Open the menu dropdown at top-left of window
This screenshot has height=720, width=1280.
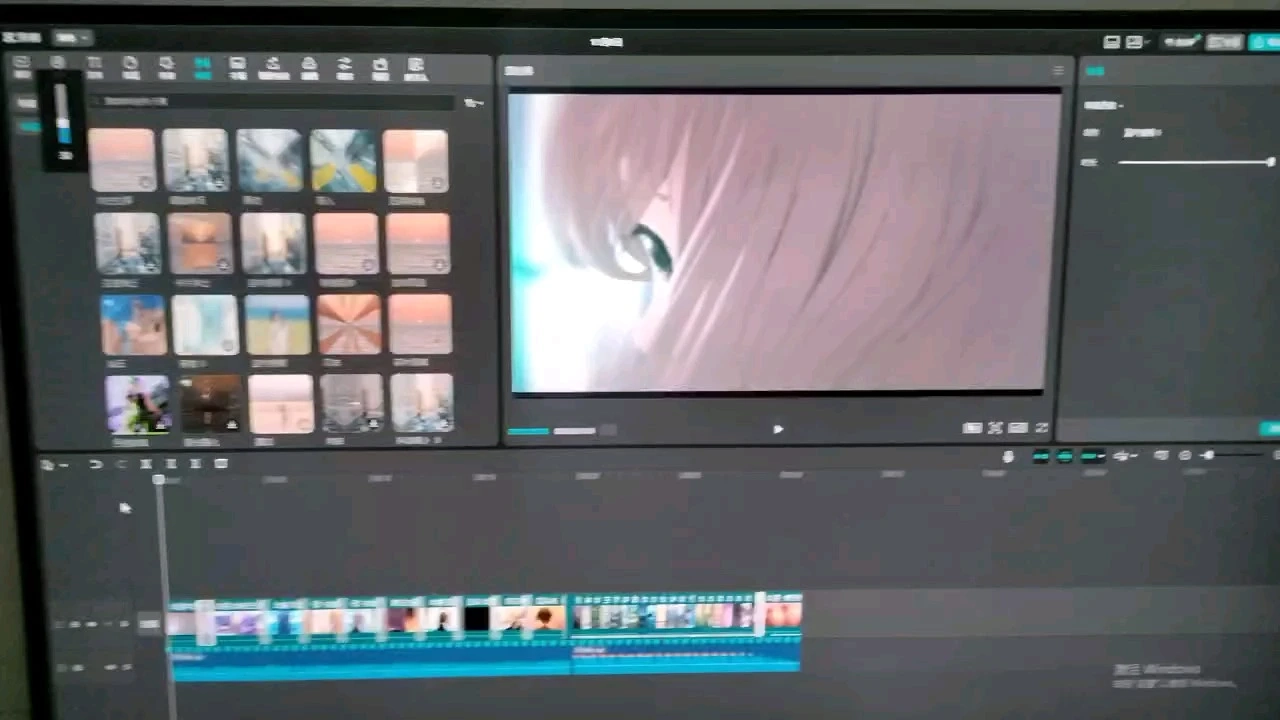tap(72, 38)
